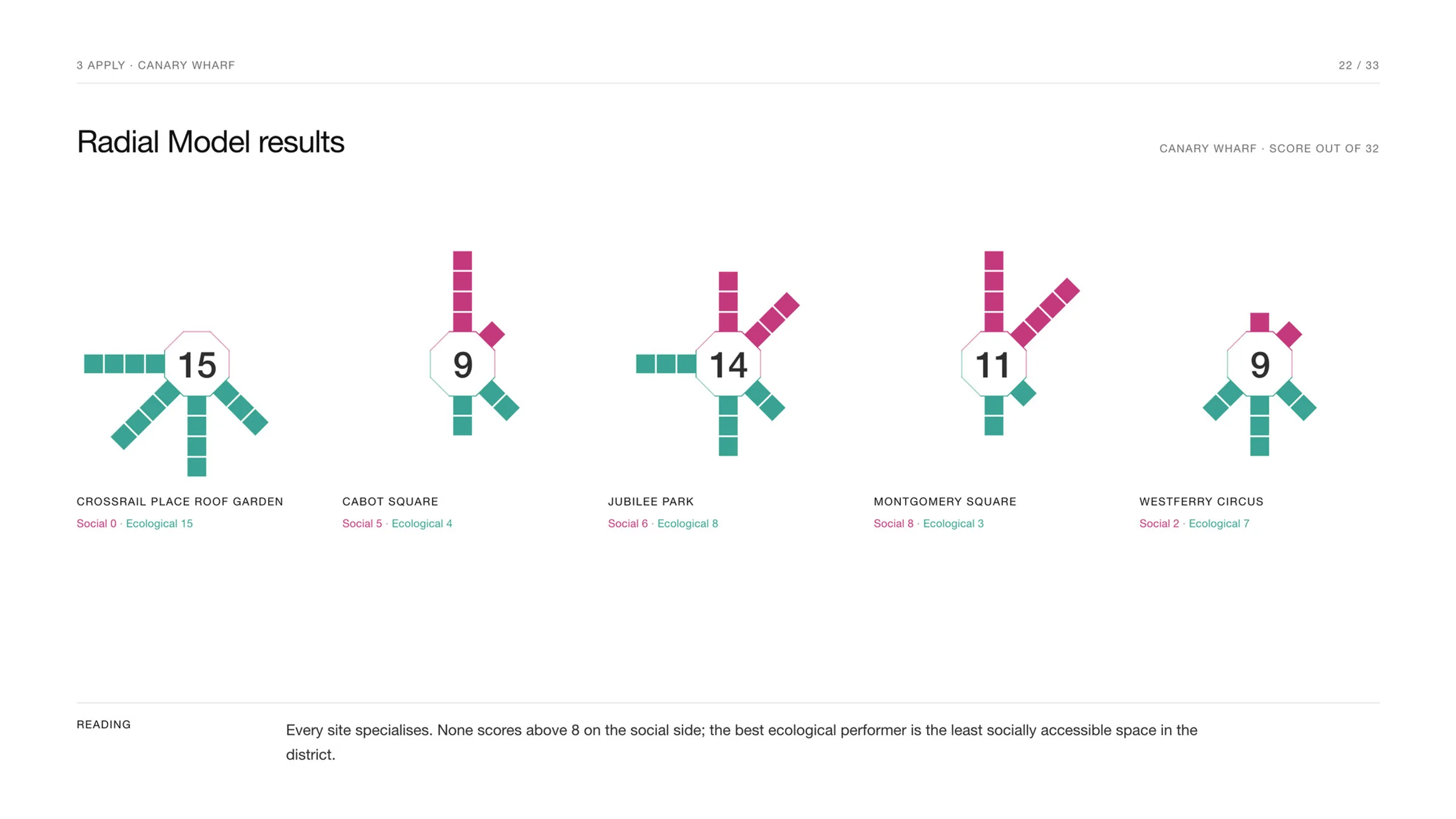Click the Radial Model results title
Viewport: 1456px width, 819px height.
coord(211,142)
